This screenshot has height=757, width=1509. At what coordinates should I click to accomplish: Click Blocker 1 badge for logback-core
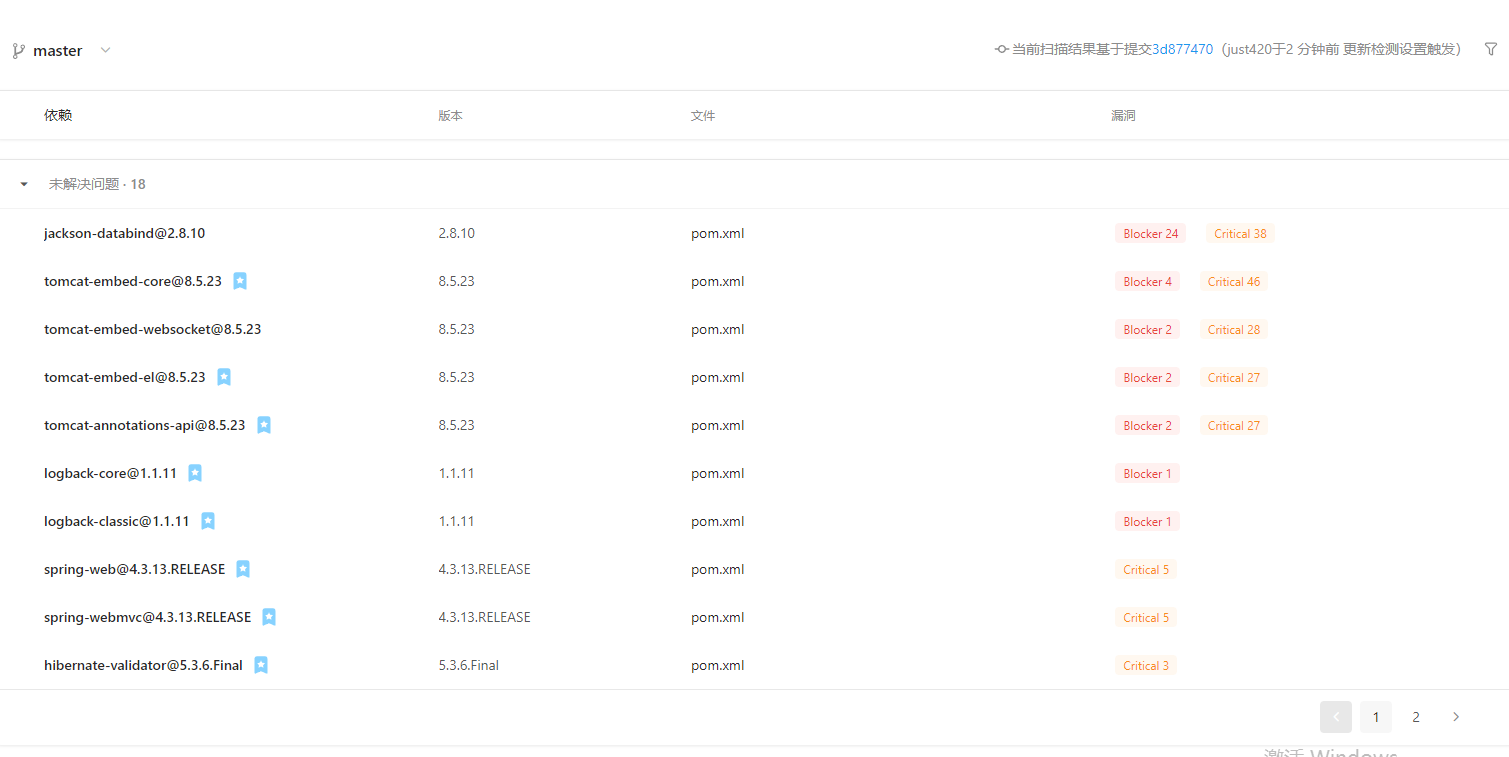point(1147,473)
